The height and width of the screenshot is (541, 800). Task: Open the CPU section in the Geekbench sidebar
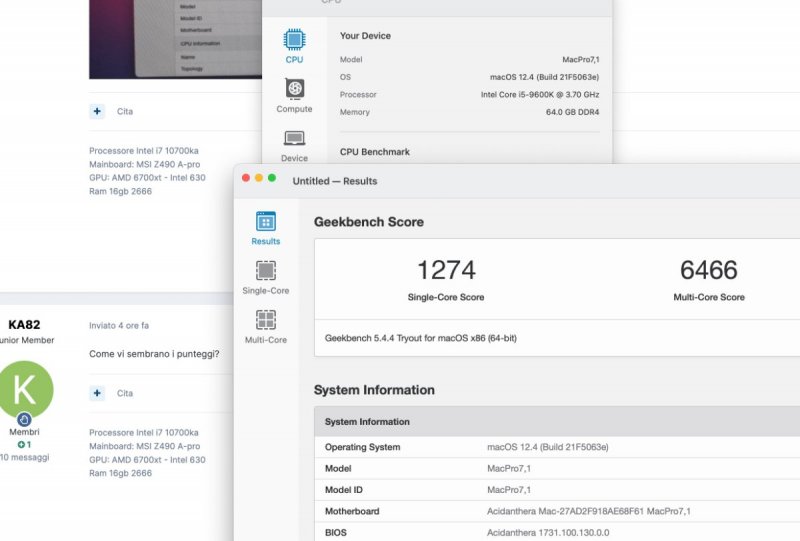[x=294, y=46]
